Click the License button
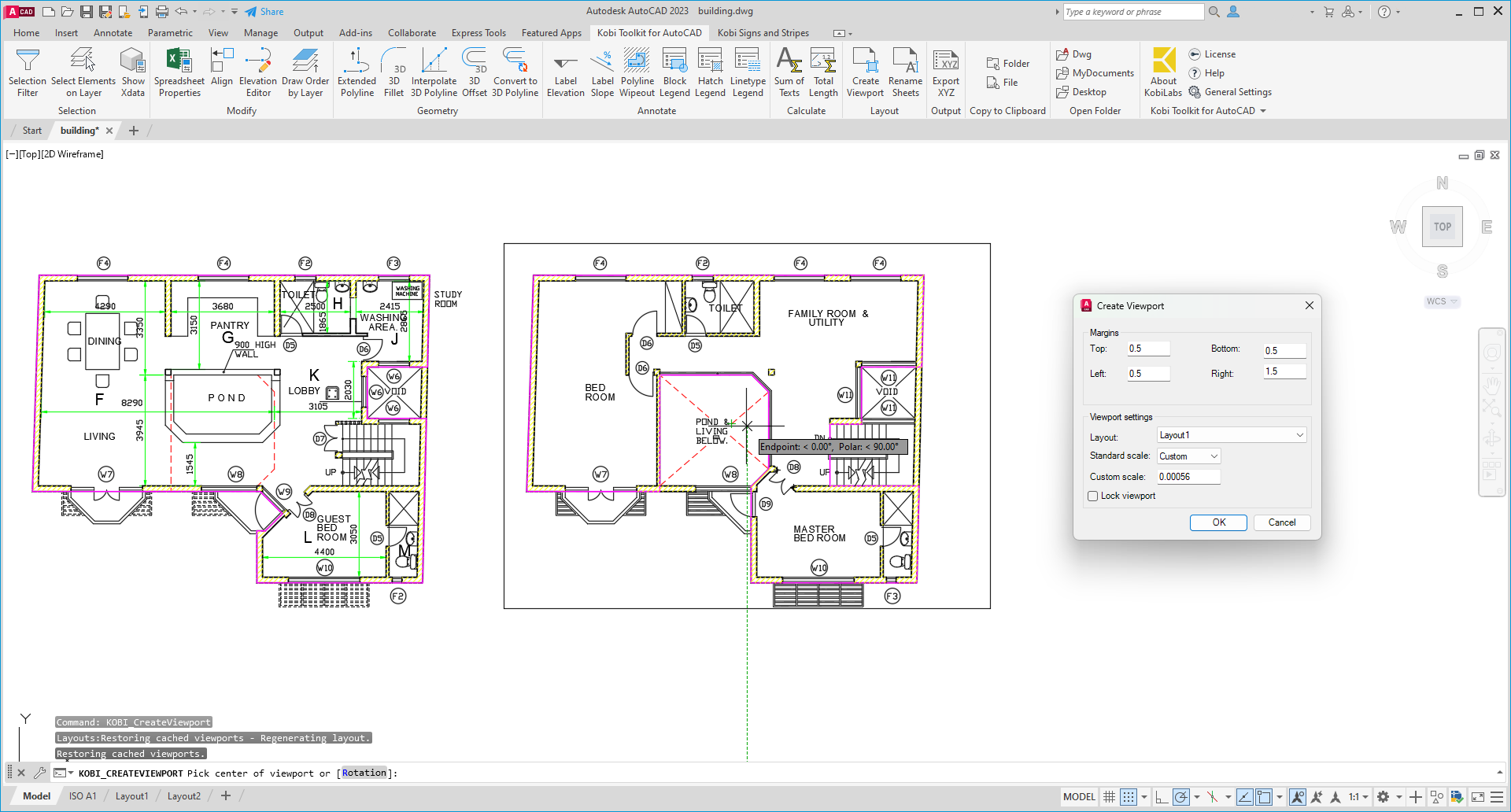1511x812 pixels. pyautogui.click(x=1212, y=54)
